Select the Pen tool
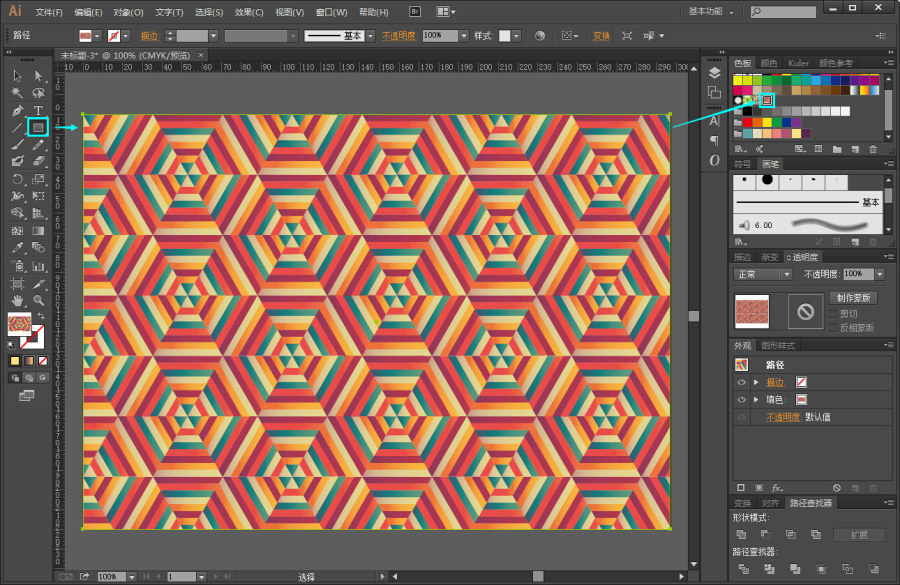Image resolution: width=900 pixels, height=585 pixels. [17, 110]
